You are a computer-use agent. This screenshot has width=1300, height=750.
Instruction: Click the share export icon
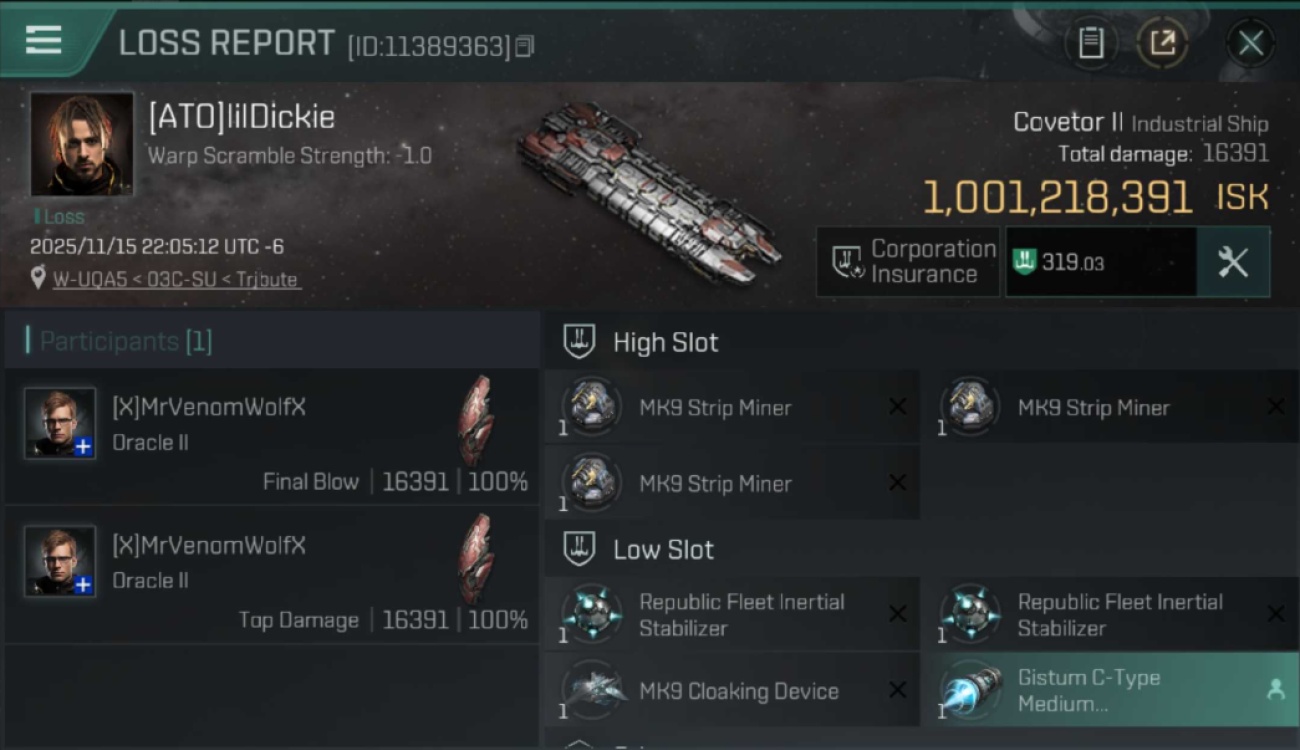pos(1162,43)
